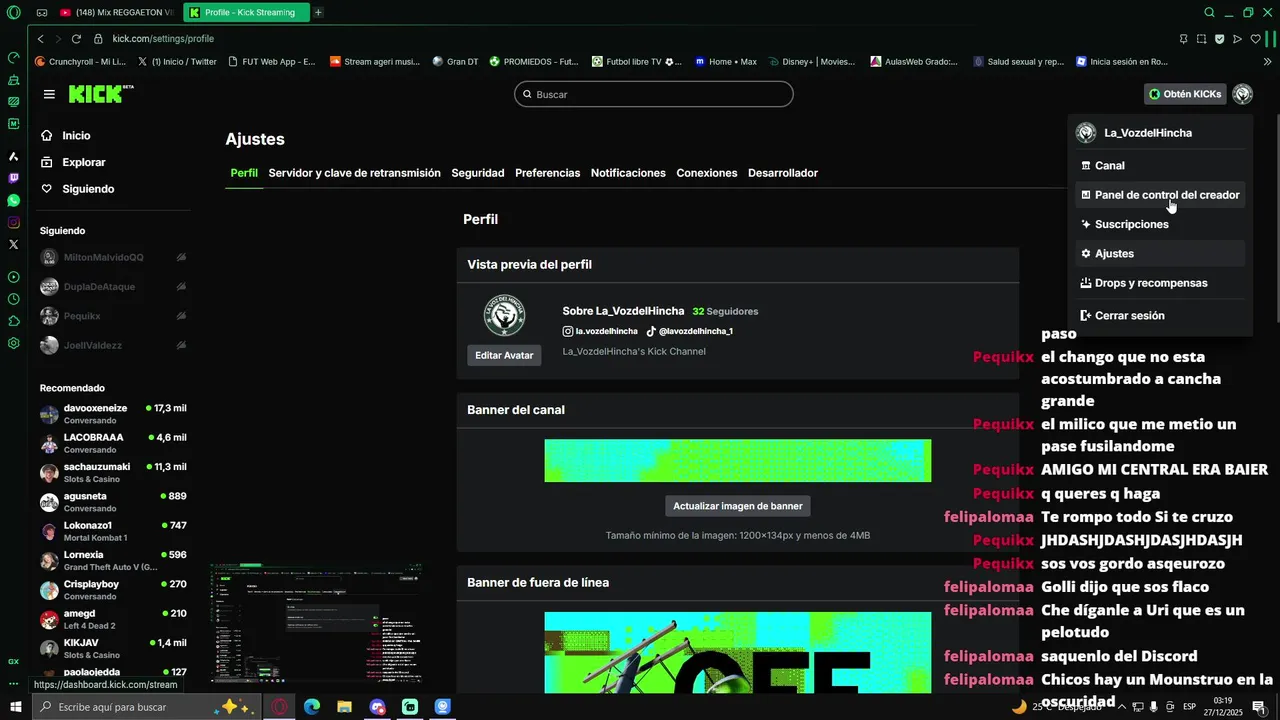Click the ad blocker shield icon
The image size is (1280, 720).
coord(1219,39)
